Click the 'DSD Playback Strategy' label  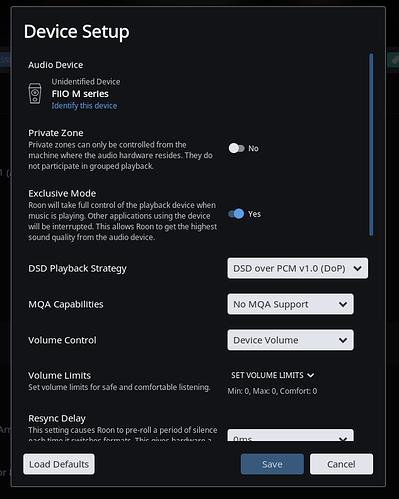[x=77, y=268]
